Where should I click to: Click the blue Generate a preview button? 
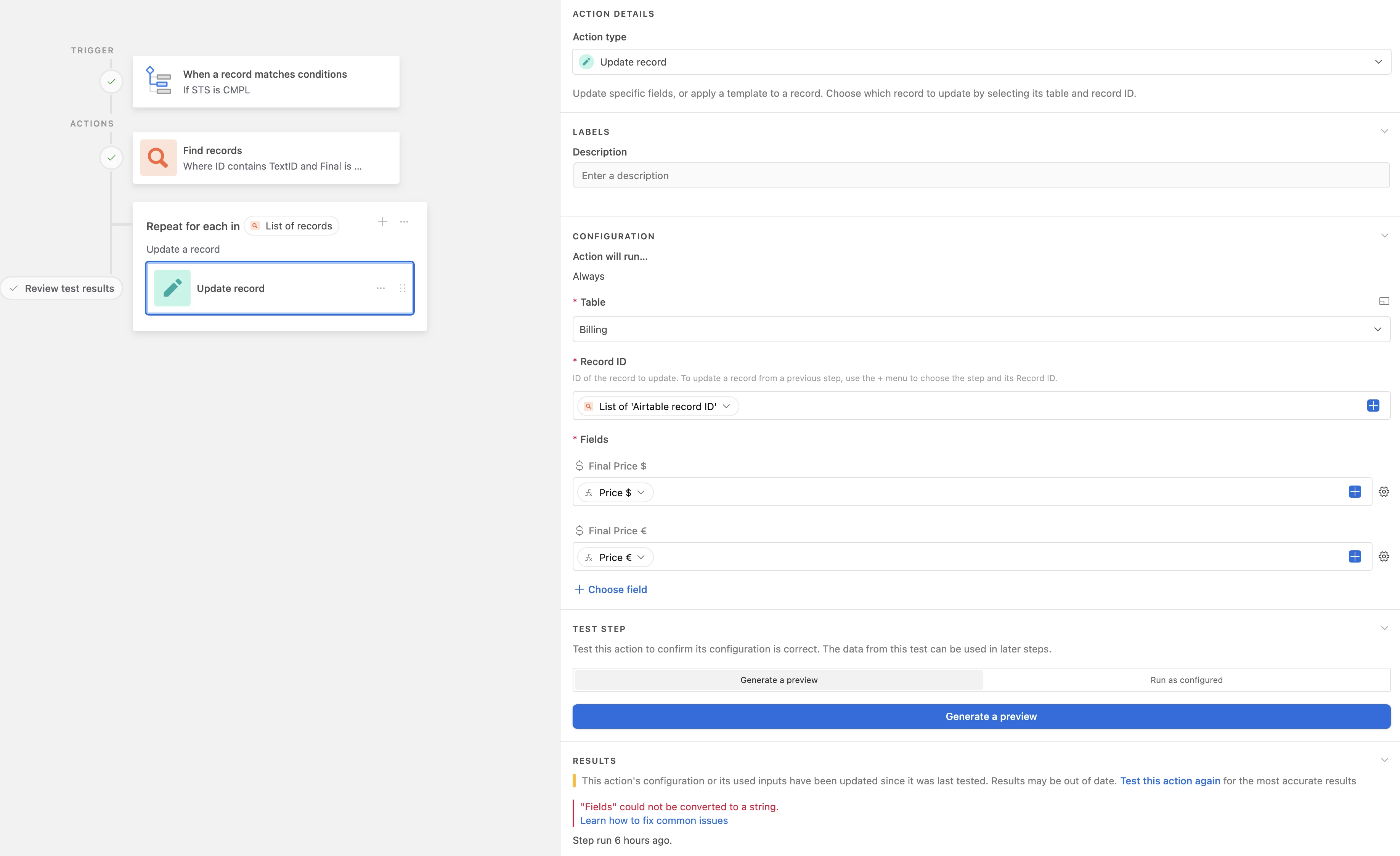pyautogui.click(x=981, y=716)
